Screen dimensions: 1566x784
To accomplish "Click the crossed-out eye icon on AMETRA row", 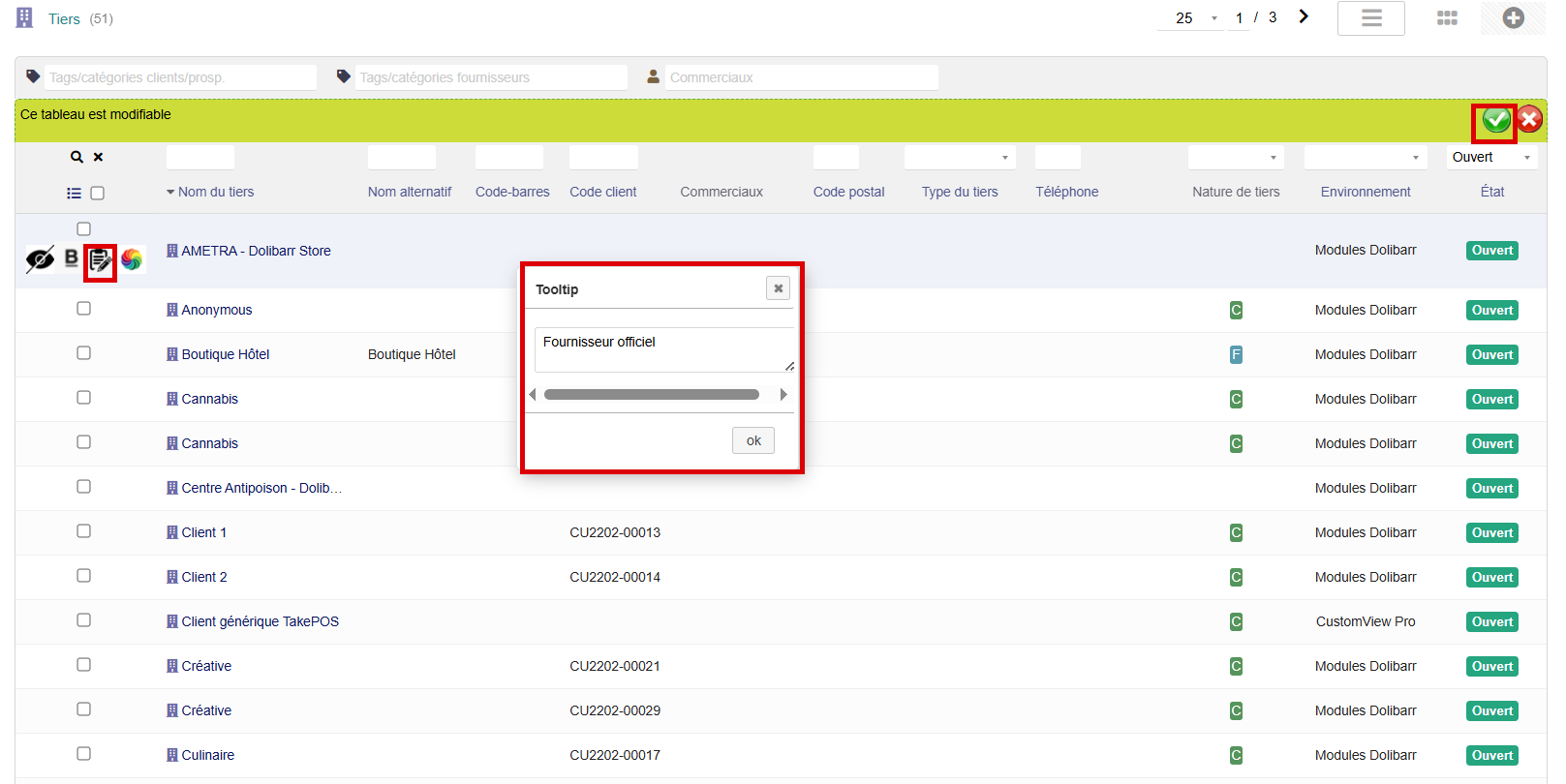I will (x=40, y=259).
